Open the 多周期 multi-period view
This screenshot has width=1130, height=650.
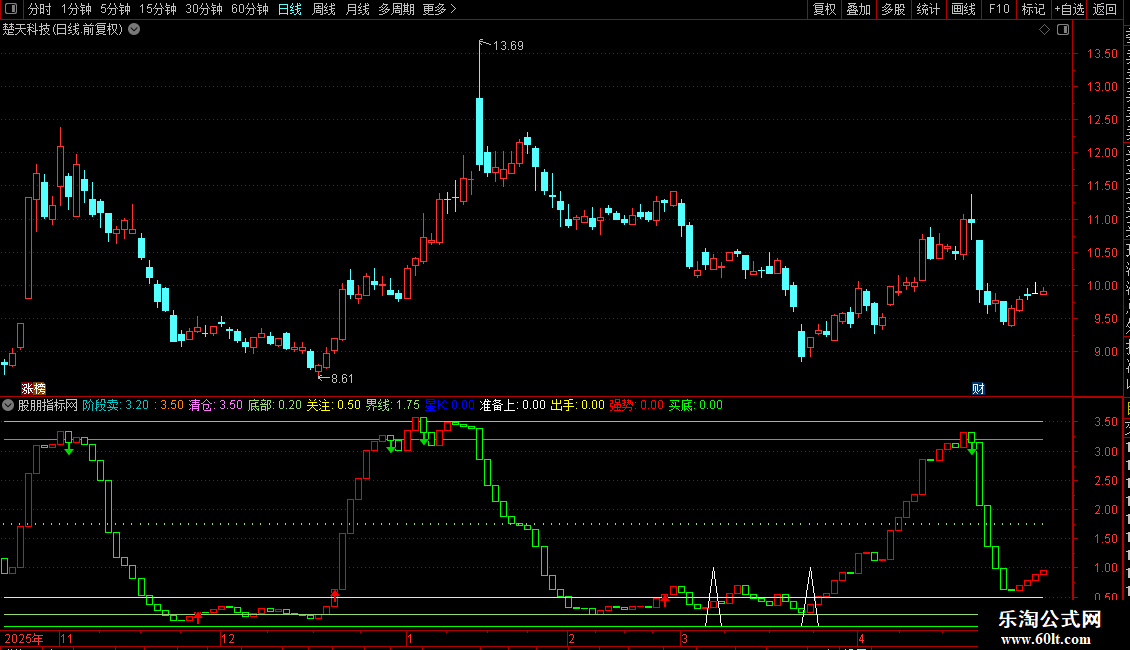click(x=396, y=9)
